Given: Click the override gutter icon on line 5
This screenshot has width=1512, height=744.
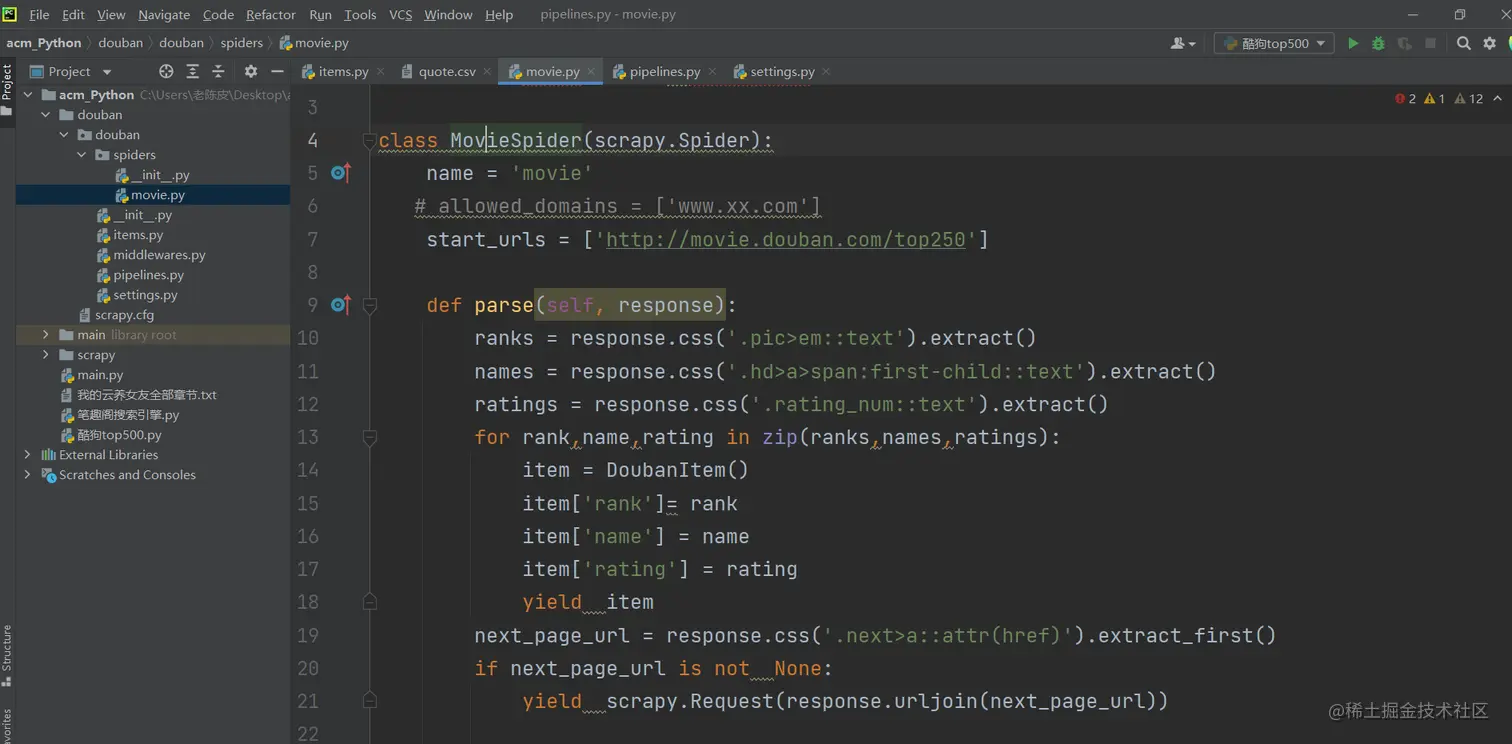Looking at the screenshot, I should pos(340,173).
